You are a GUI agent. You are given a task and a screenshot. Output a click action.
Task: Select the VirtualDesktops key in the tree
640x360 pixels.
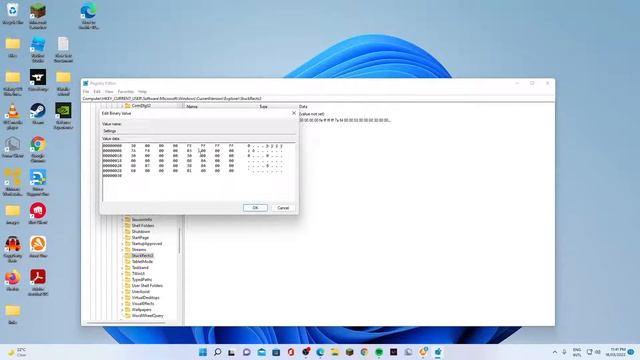click(146, 298)
